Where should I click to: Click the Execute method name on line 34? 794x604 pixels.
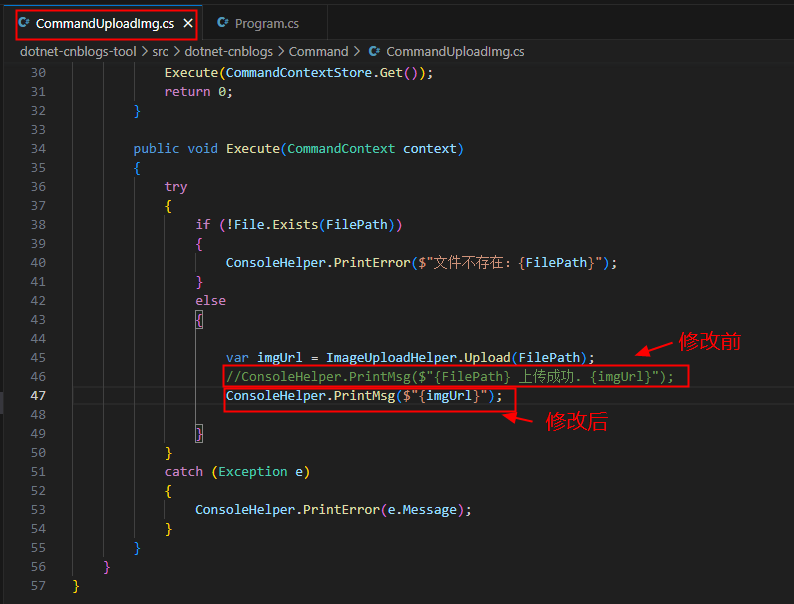pos(253,148)
